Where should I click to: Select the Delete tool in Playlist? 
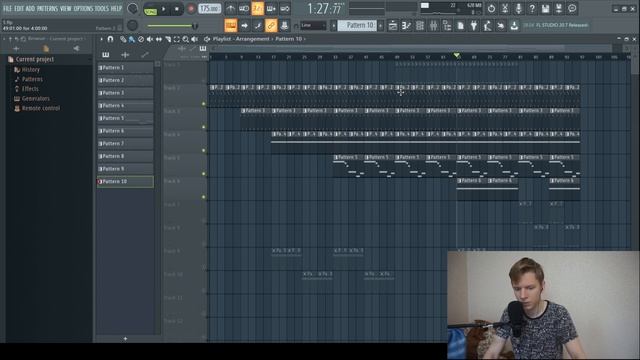pyautogui.click(x=141, y=39)
